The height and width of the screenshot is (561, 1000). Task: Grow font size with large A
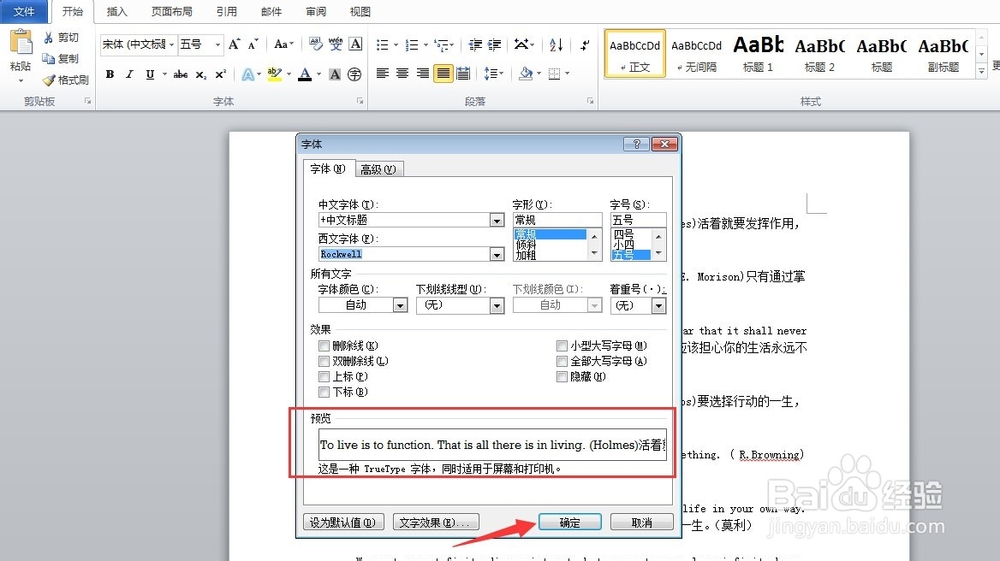pos(234,44)
